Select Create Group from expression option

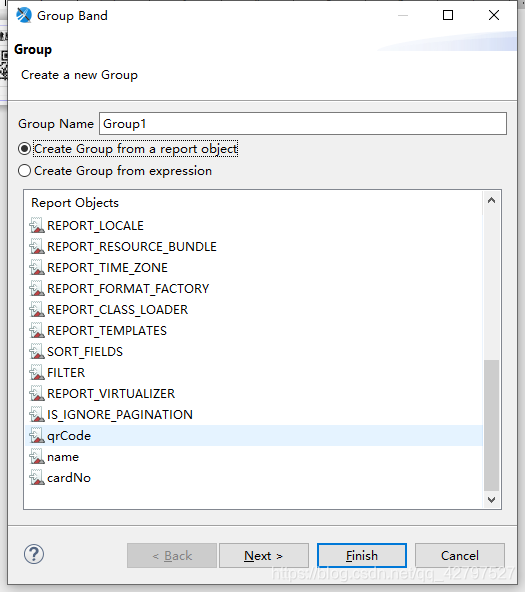[115, 171]
